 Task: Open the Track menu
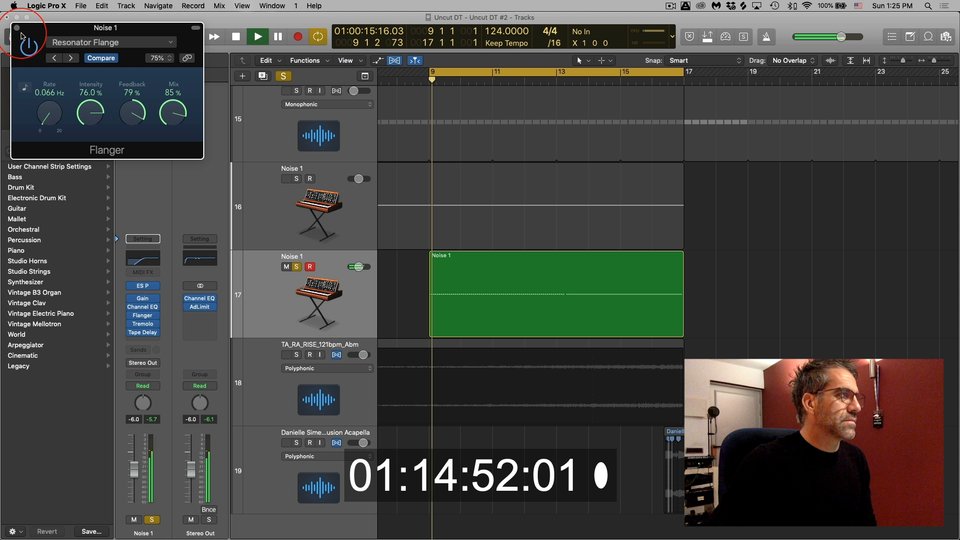126,6
